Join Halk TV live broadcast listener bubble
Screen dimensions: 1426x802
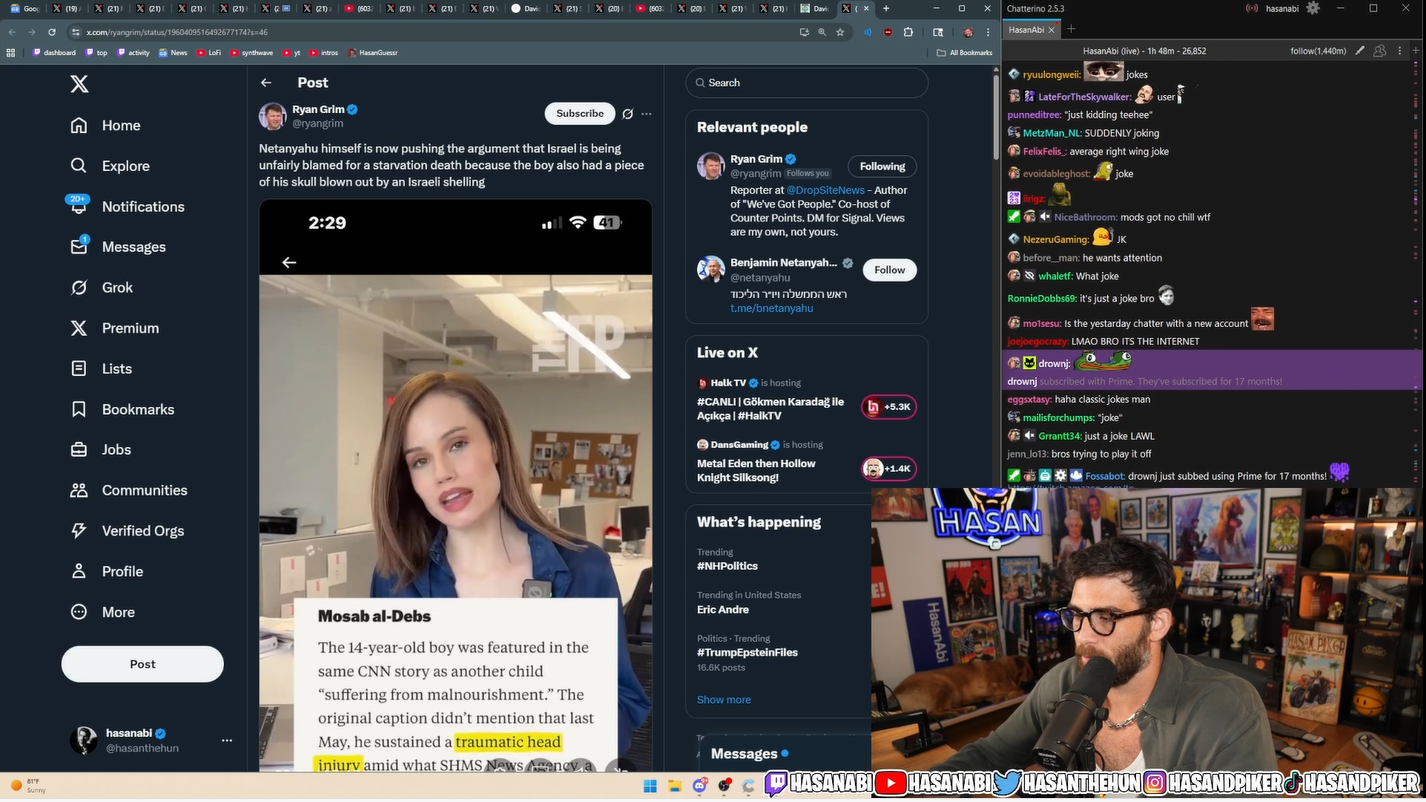889,407
